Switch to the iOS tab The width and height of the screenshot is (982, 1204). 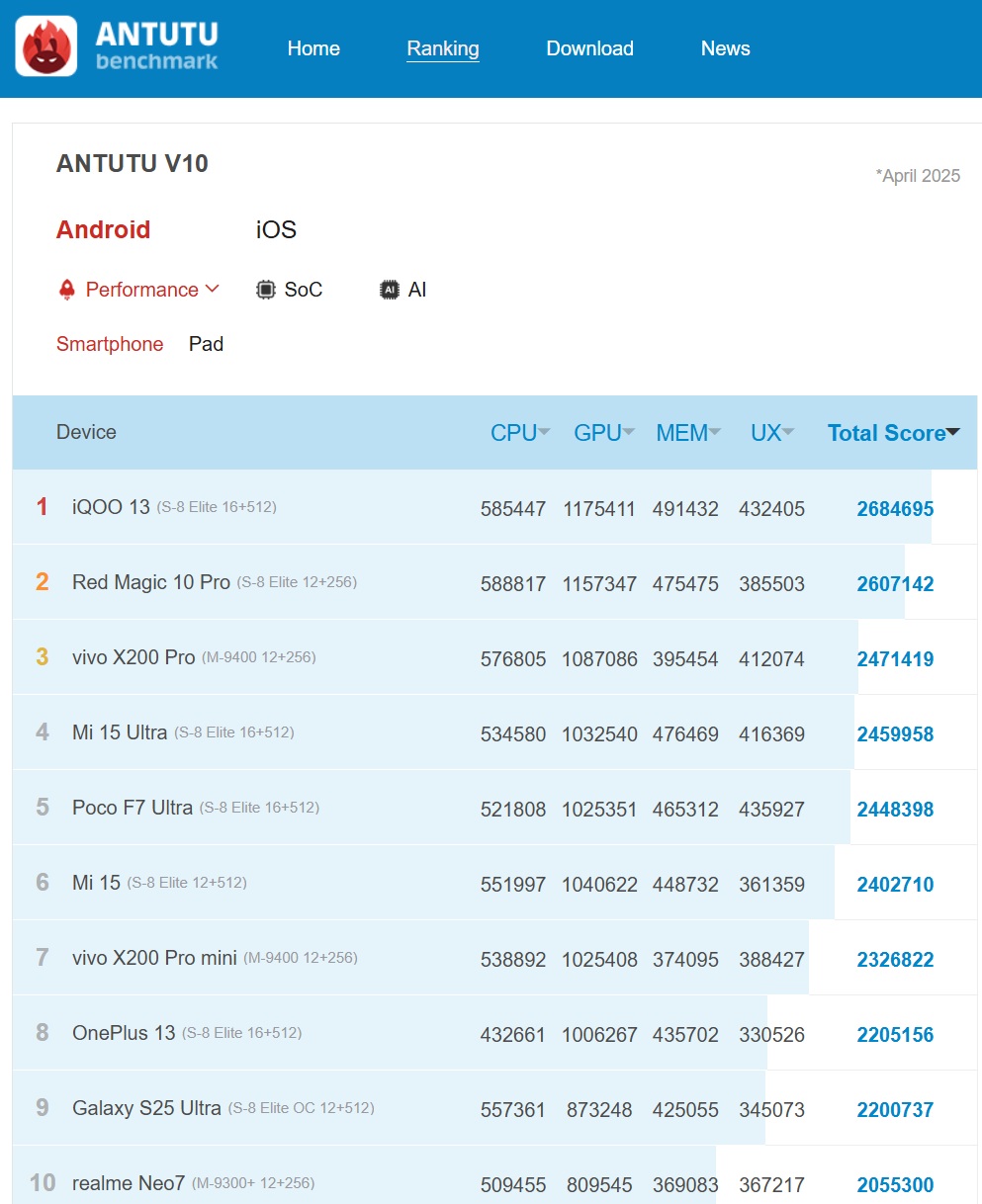coord(276,229)
